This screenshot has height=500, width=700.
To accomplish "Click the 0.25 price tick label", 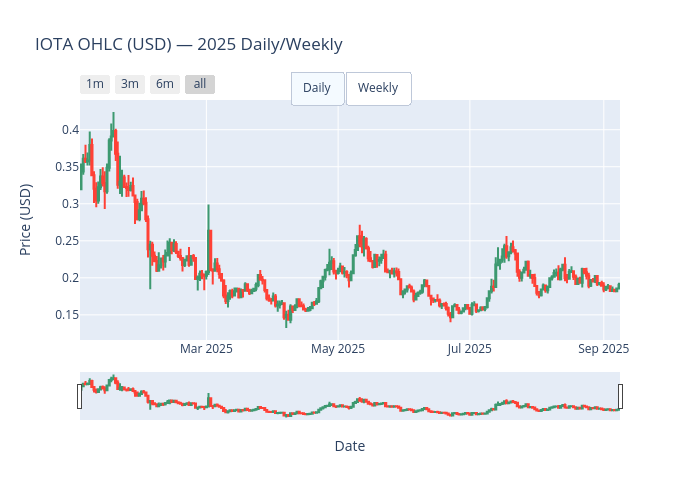I will (67, 241).
